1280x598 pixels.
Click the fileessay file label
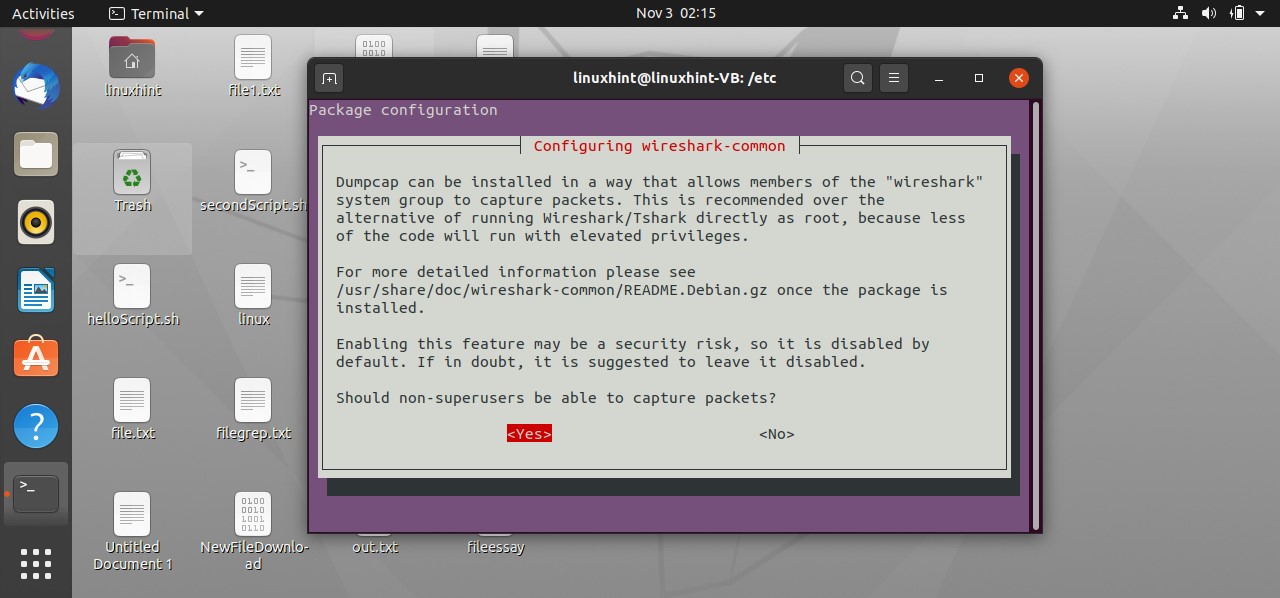pos(496,547)
